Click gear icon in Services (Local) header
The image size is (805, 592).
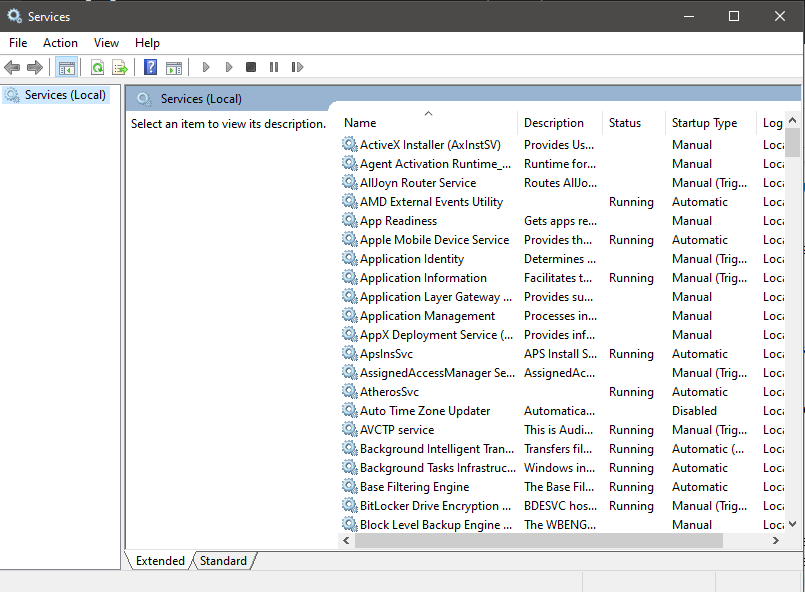[x=144, y=99]
